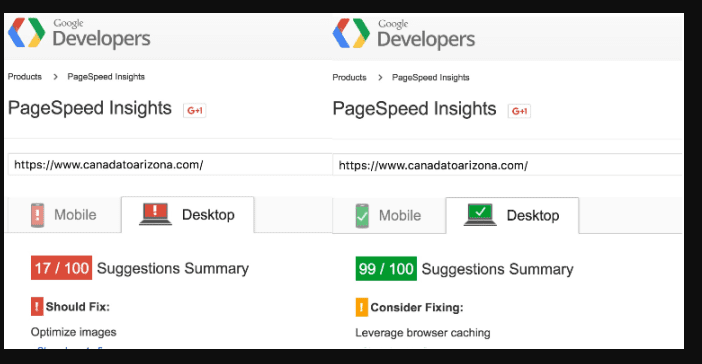Click the green mobile phone checkmark icon
The width and height of the screenshot is (702, 364).
[x=362, y=216]
